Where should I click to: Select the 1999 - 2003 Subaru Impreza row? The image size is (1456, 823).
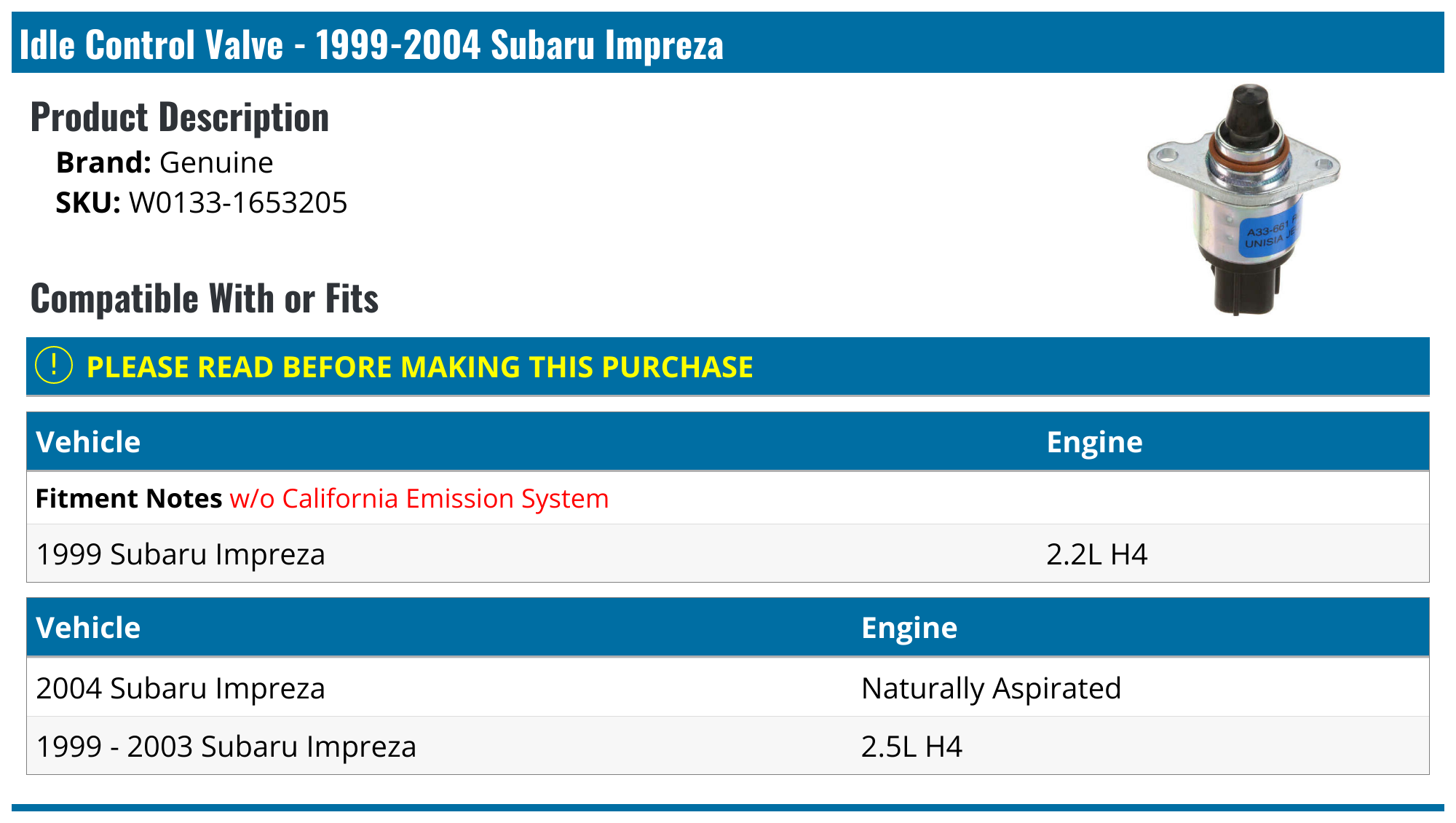click(x=226, y=747)
